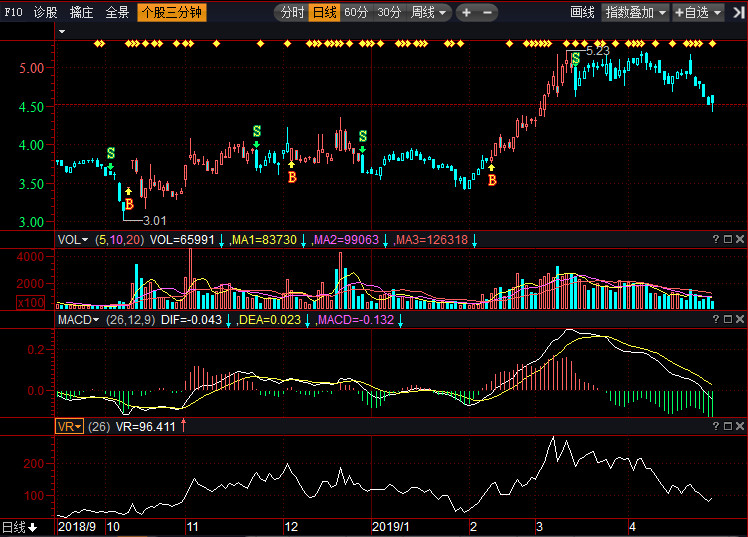Click the B buy signal near 3.01 low
Screen dimensions: 748x537
tap(129, 205)
